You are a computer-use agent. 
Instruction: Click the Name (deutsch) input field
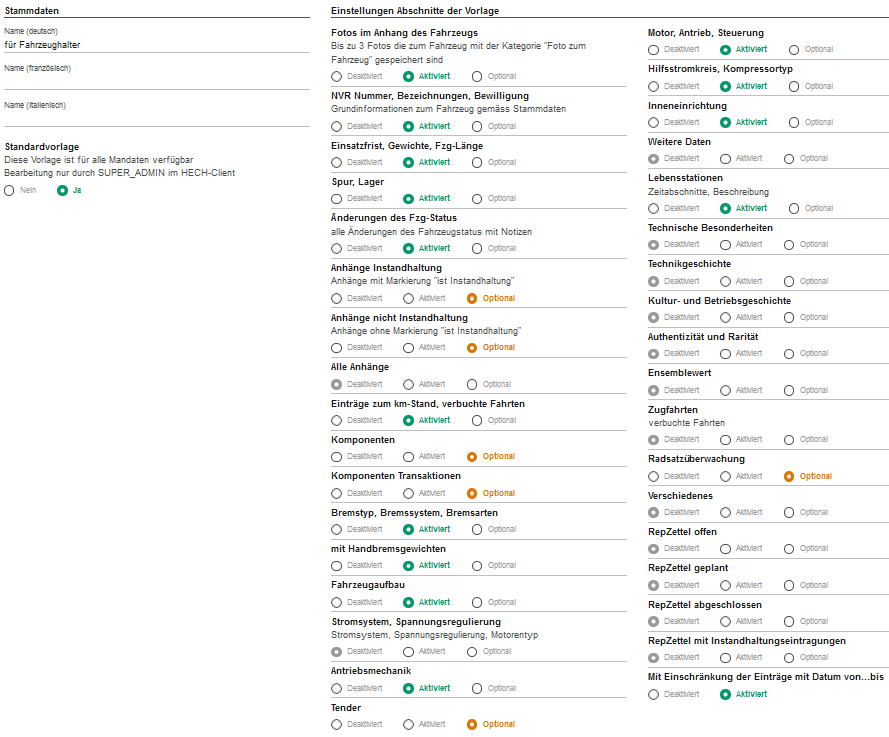(x=156, y=45)
